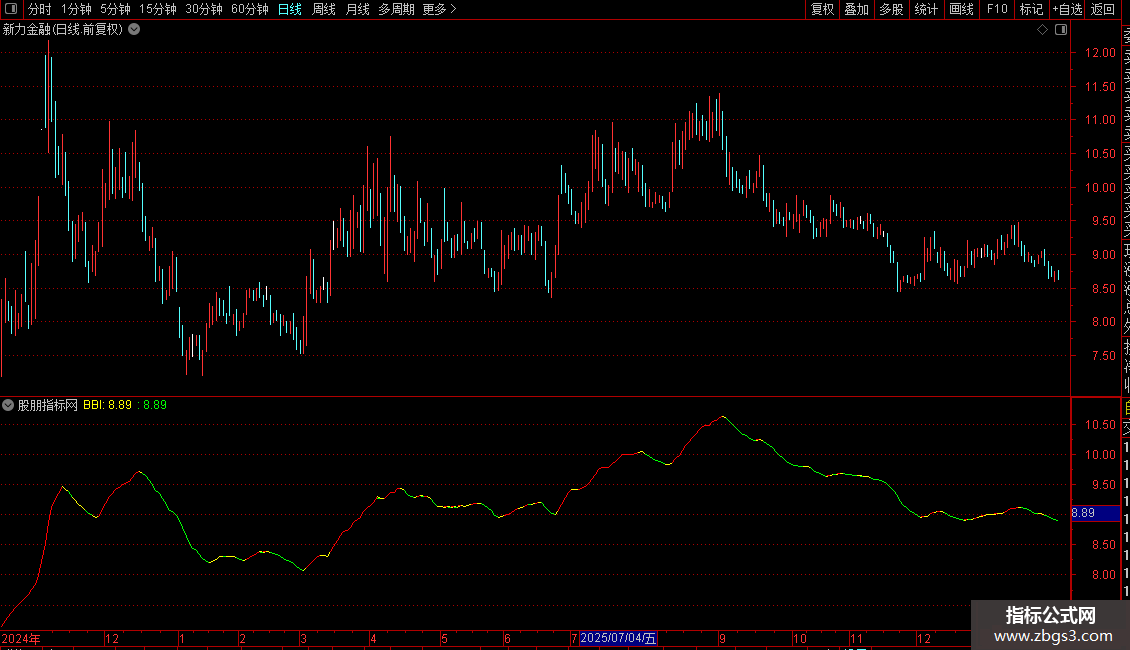Open F10 company info
Viewport: 1130px width, 650px height.
[997, 9]
